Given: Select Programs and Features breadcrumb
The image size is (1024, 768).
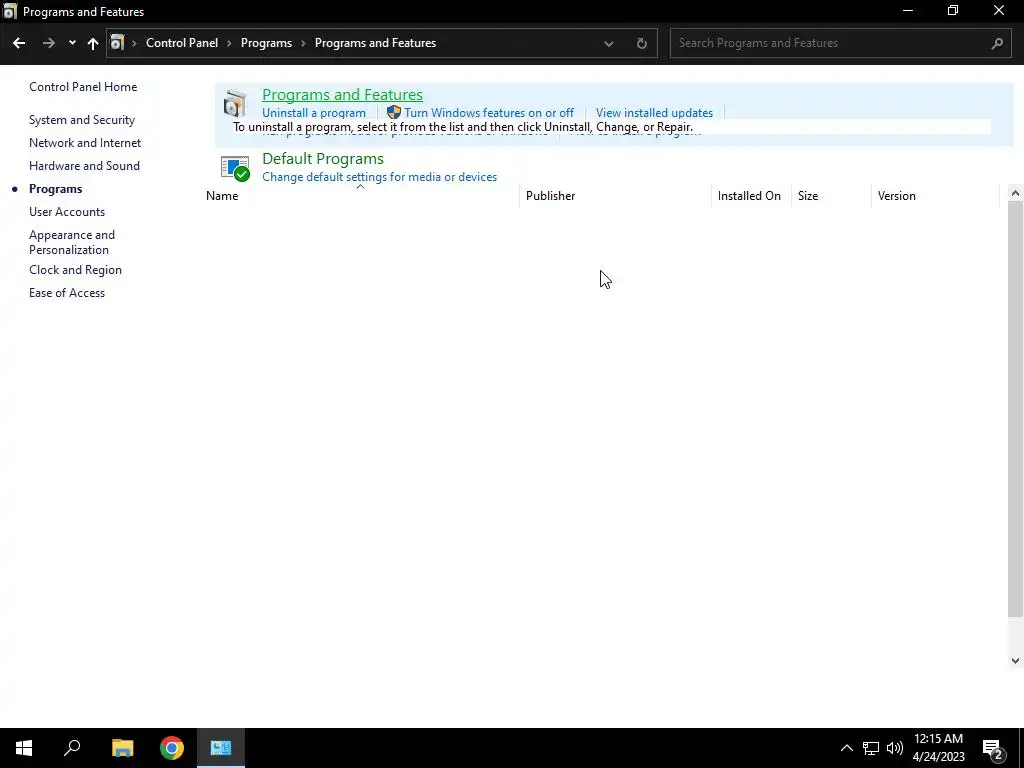Looking at the screenshot, I should 375,43.
